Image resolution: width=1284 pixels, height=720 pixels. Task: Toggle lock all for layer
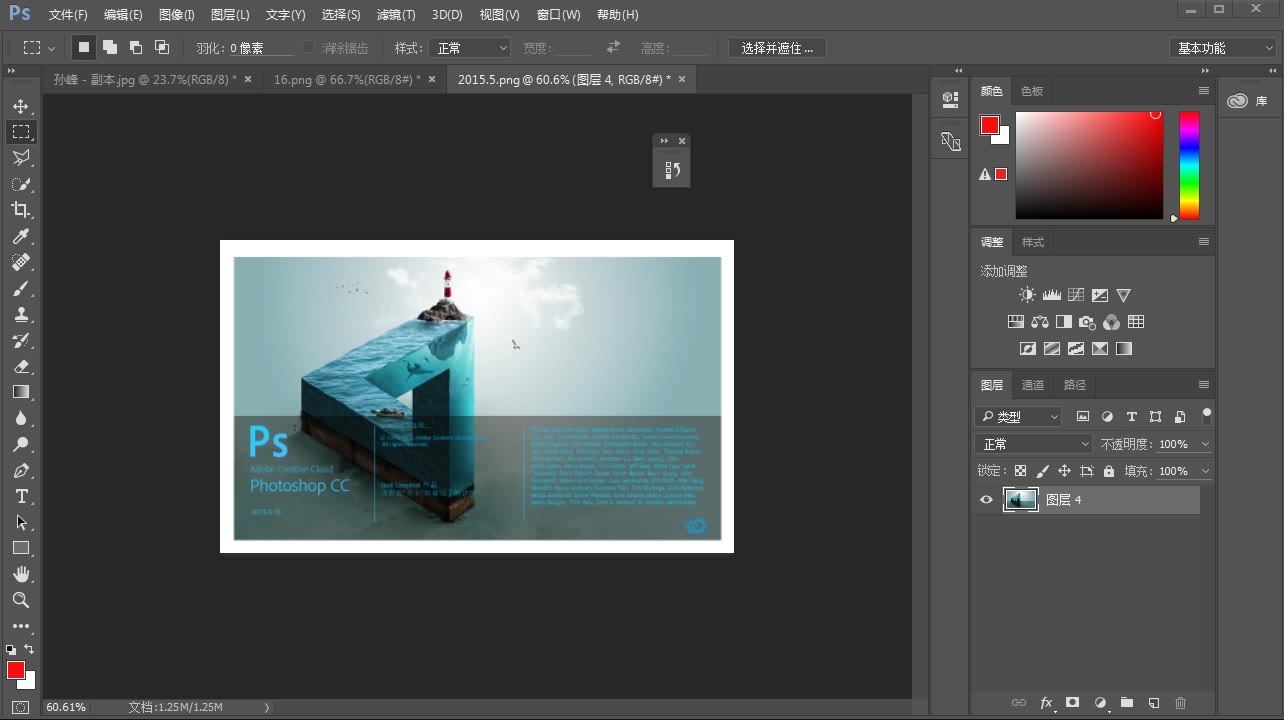click(1108, 471)
